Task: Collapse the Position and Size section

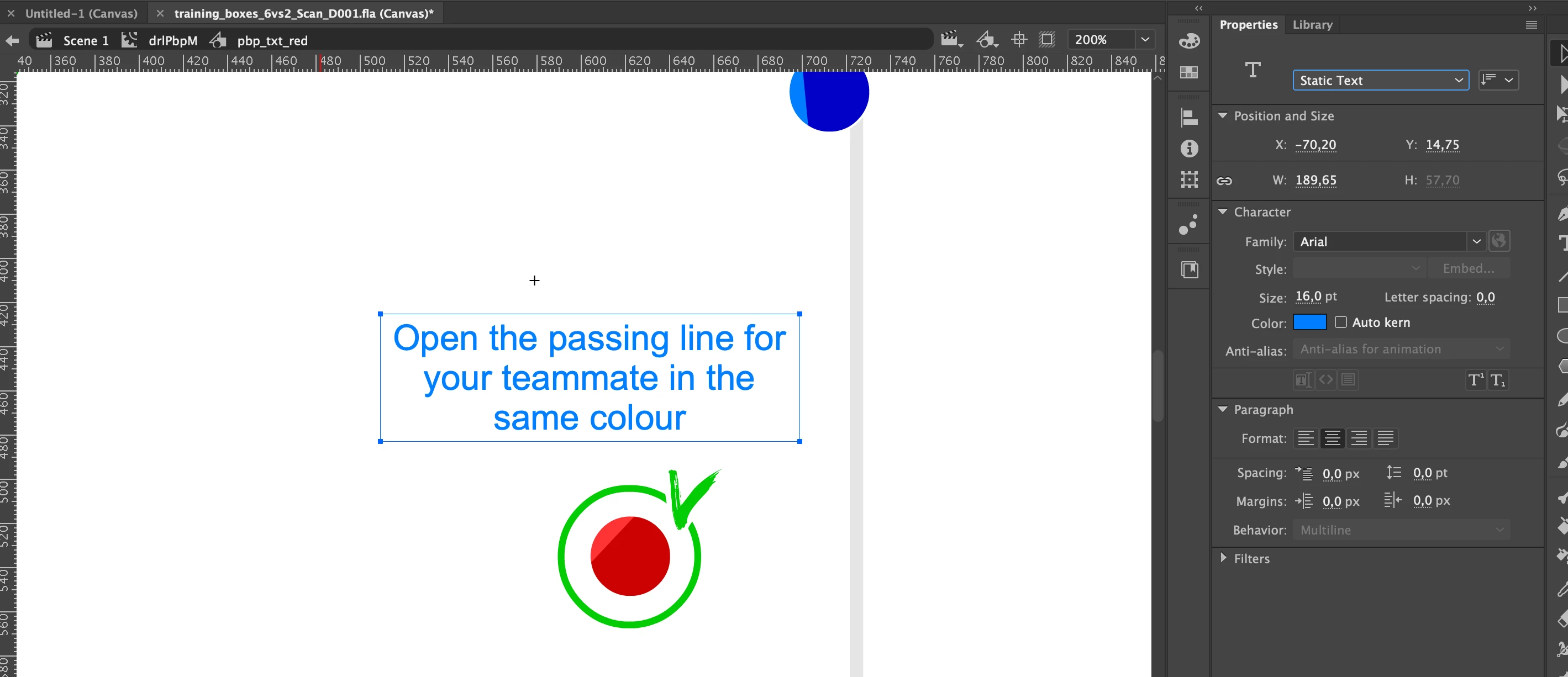Action: [x=1222, y=115]
